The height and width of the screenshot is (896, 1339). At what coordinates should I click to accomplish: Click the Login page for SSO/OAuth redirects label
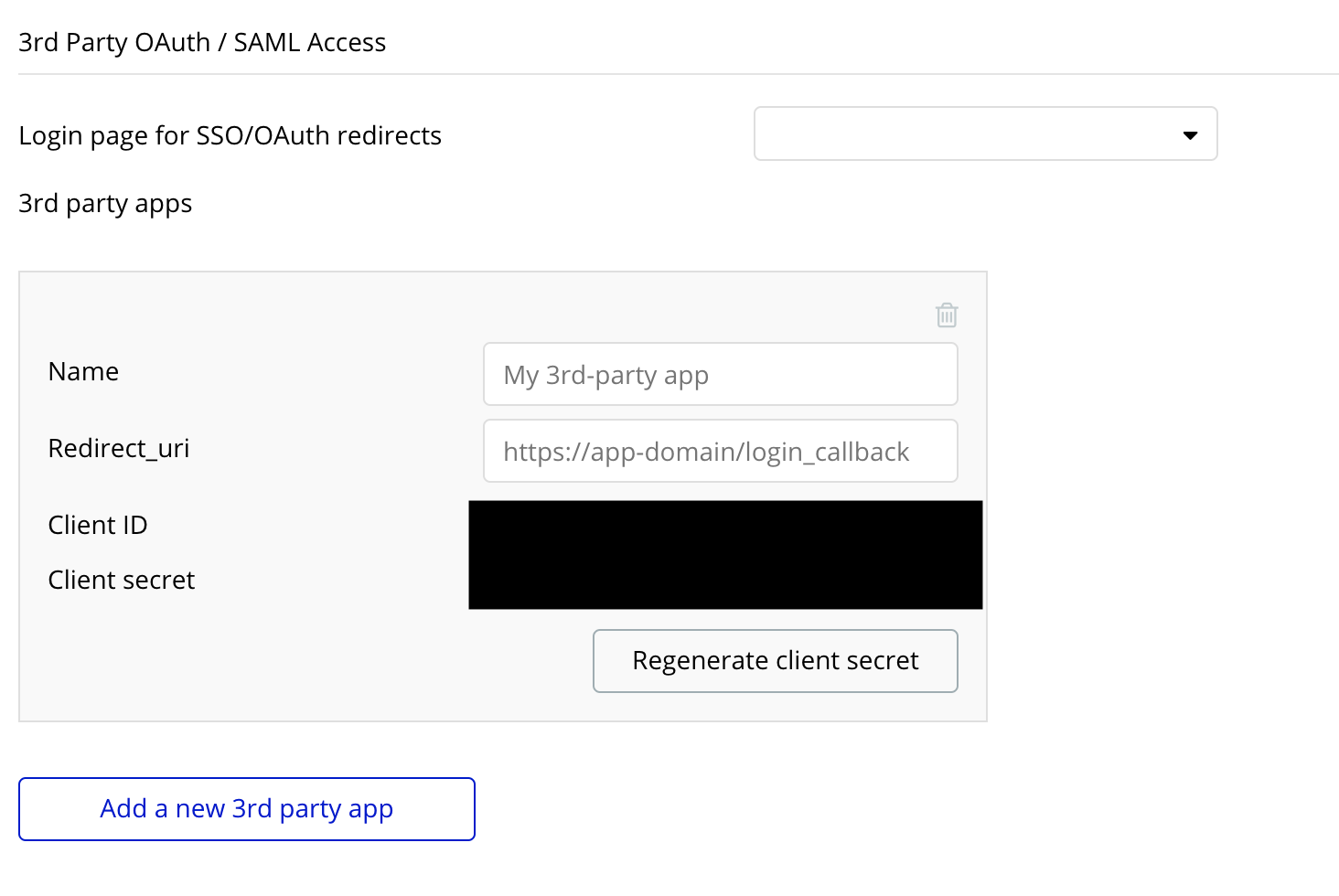230,135
